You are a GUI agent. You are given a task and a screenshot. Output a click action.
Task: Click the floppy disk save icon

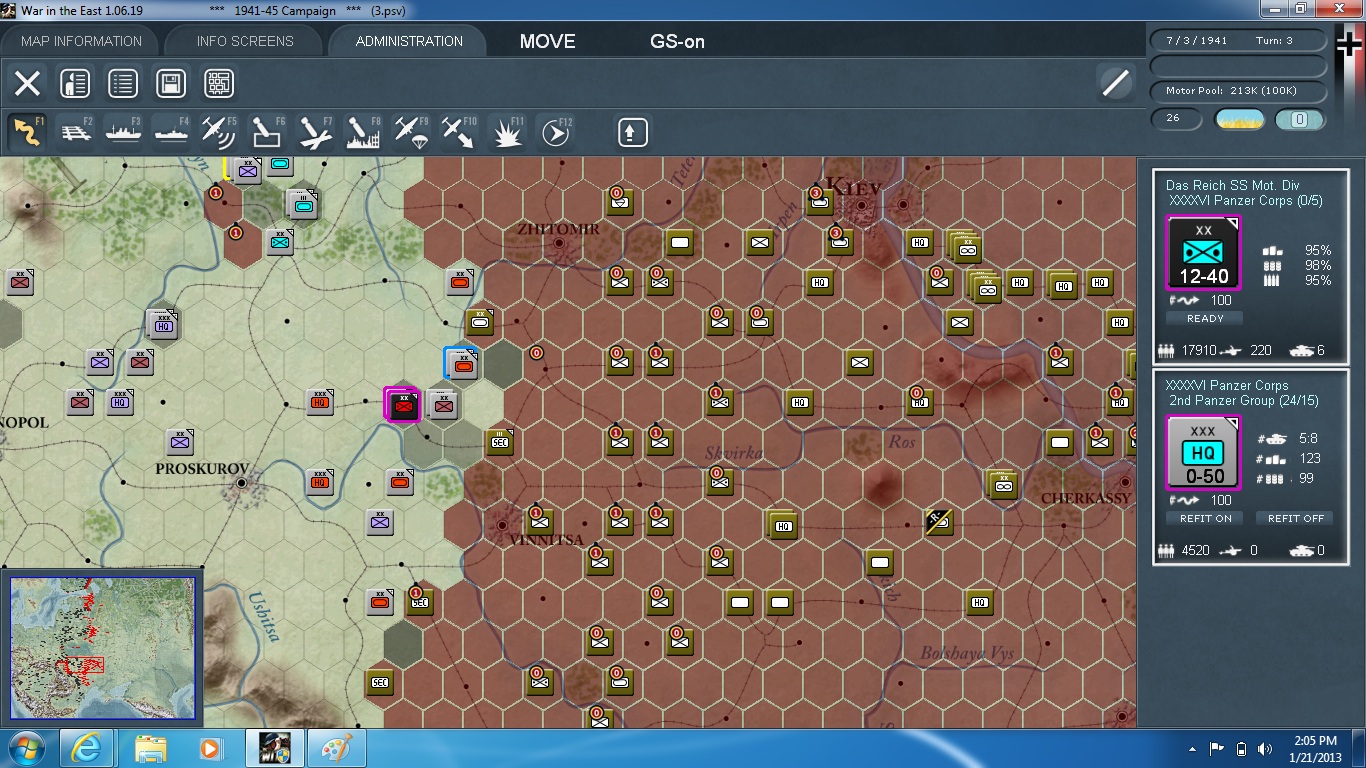(x=171, y=83)
